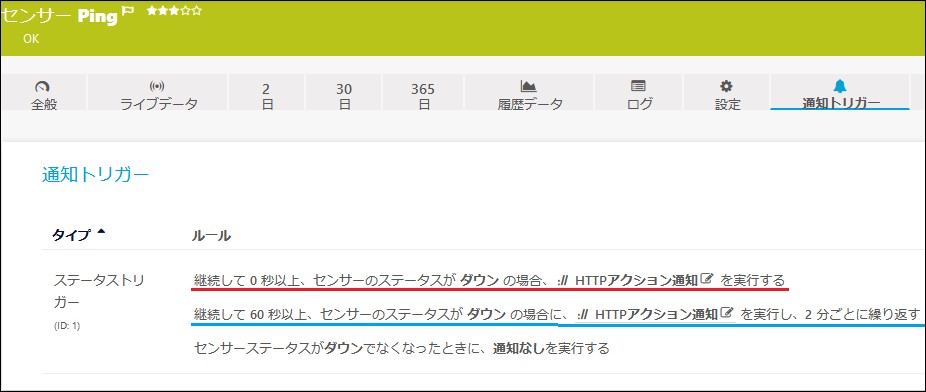This screenshot has width=926, height=392.
Task: Click the OK status text
Action: click(31, 39)
